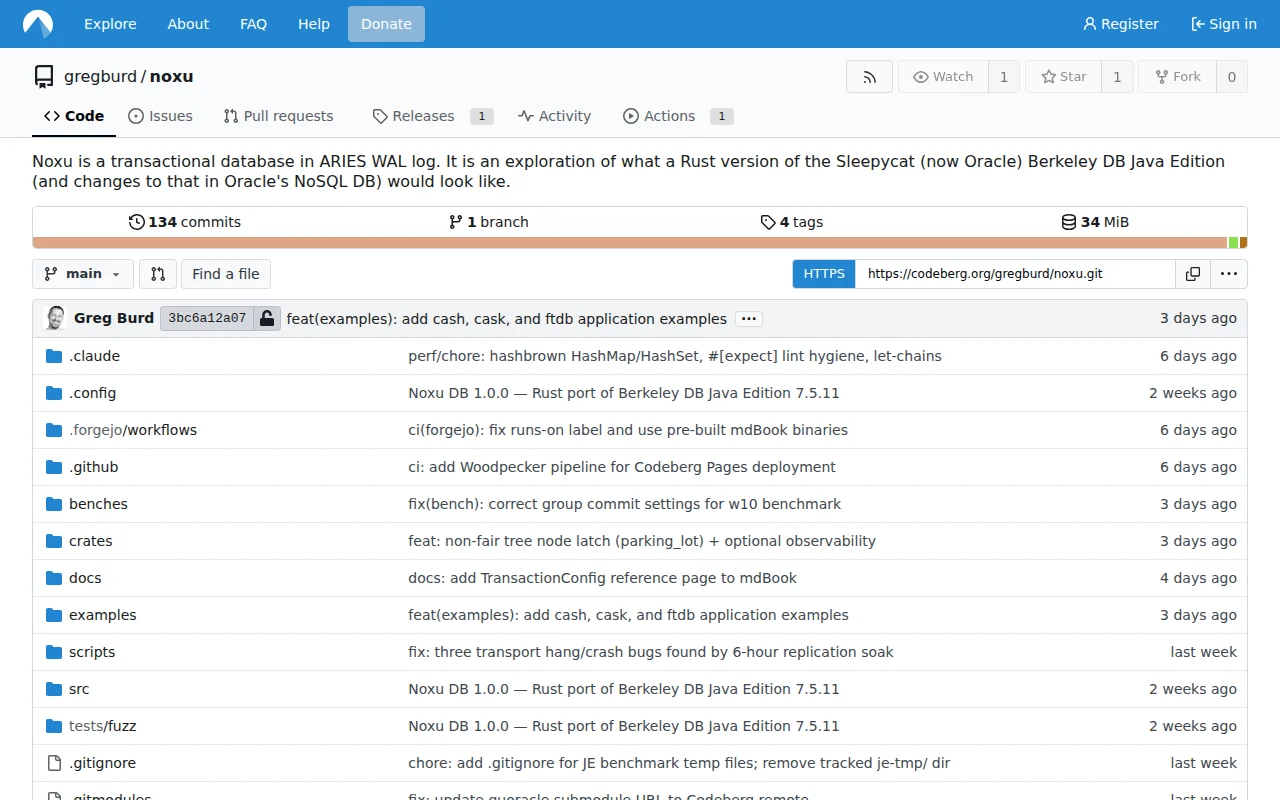
Task: Click the .config folder icon
Action: [54, 393]
